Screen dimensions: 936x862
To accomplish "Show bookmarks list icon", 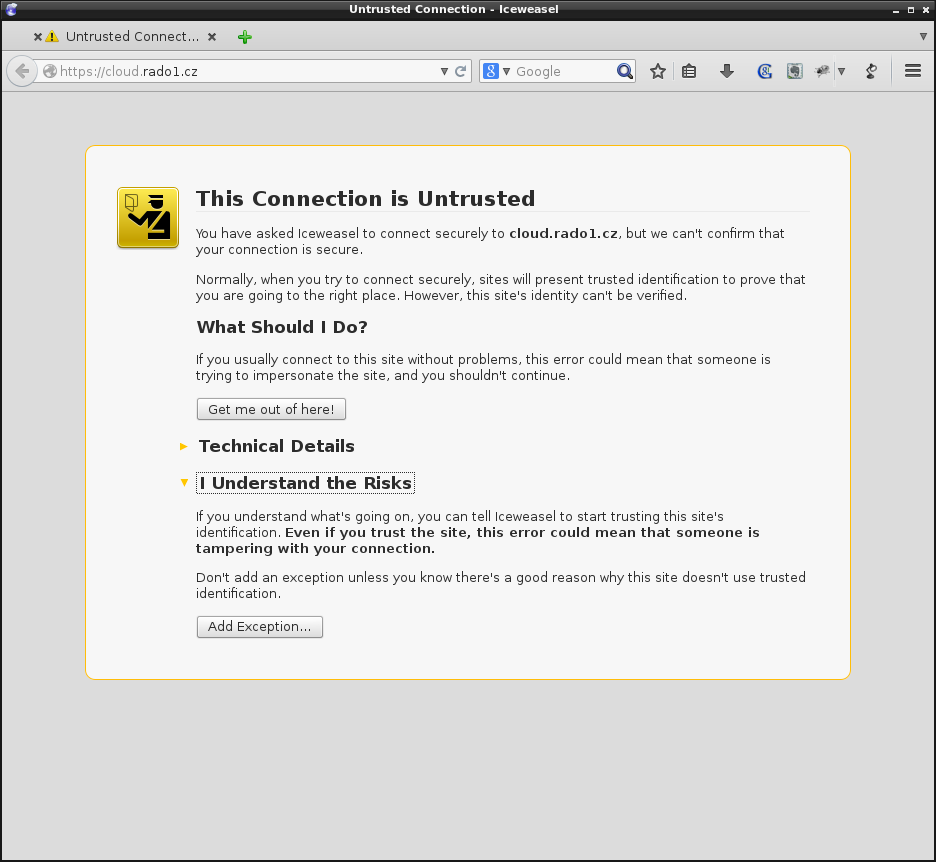I will pos(689,71).
